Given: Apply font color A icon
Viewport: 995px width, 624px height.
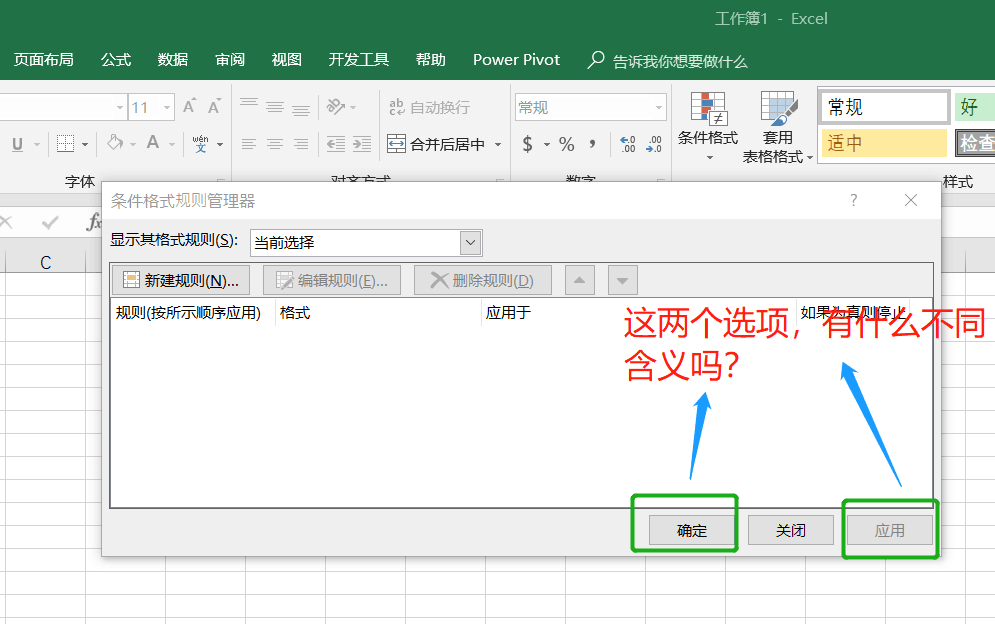Looking at the screenshot, I should pyautogui.click(x=153, y=143).
